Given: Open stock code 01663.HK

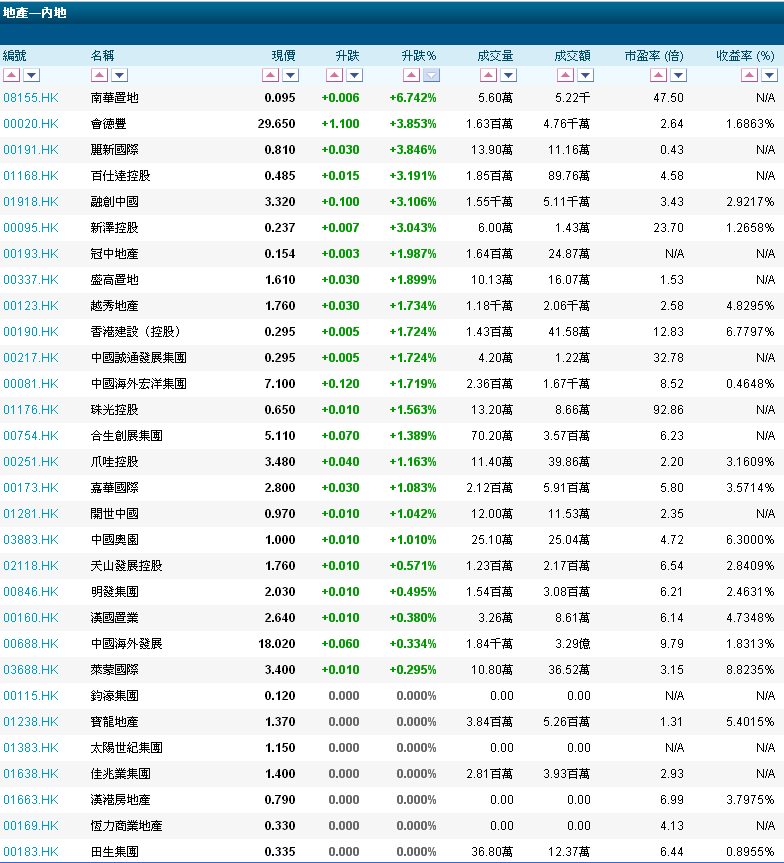Looking at the screenshot, I should [x=31, y=800].
